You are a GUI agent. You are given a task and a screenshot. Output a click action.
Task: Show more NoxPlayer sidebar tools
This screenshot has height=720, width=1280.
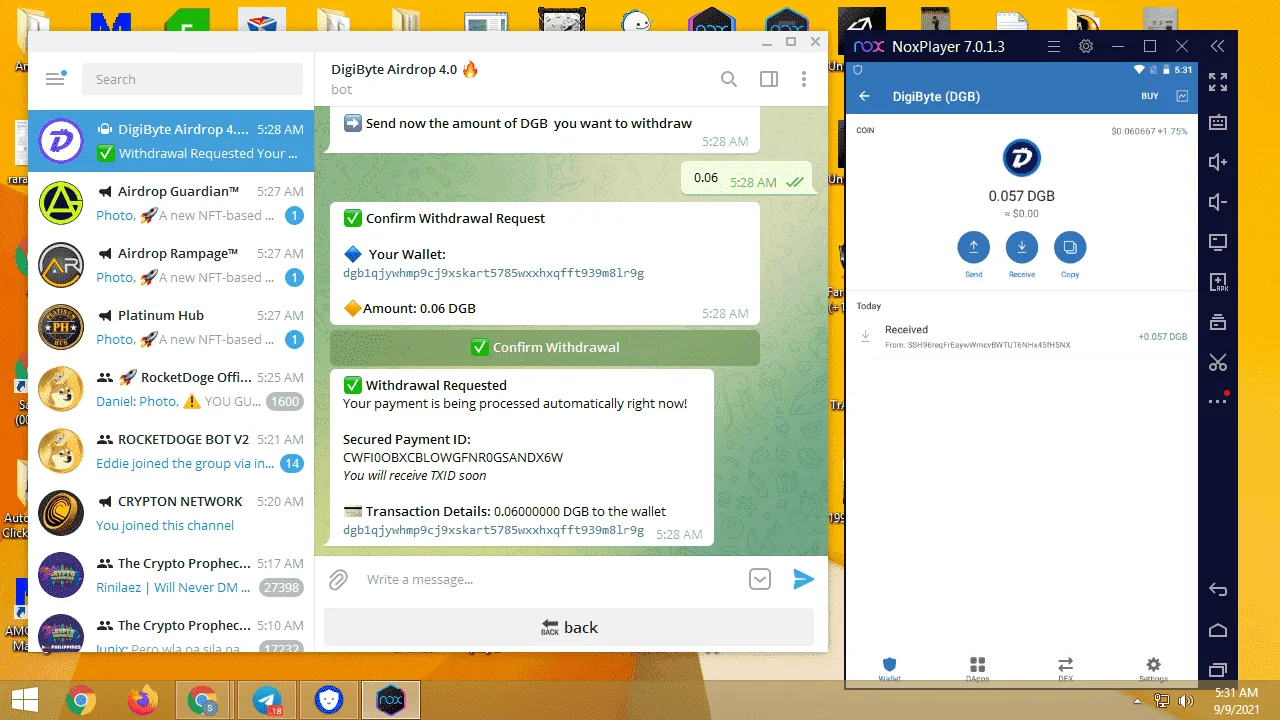[x=1218, y=401]
